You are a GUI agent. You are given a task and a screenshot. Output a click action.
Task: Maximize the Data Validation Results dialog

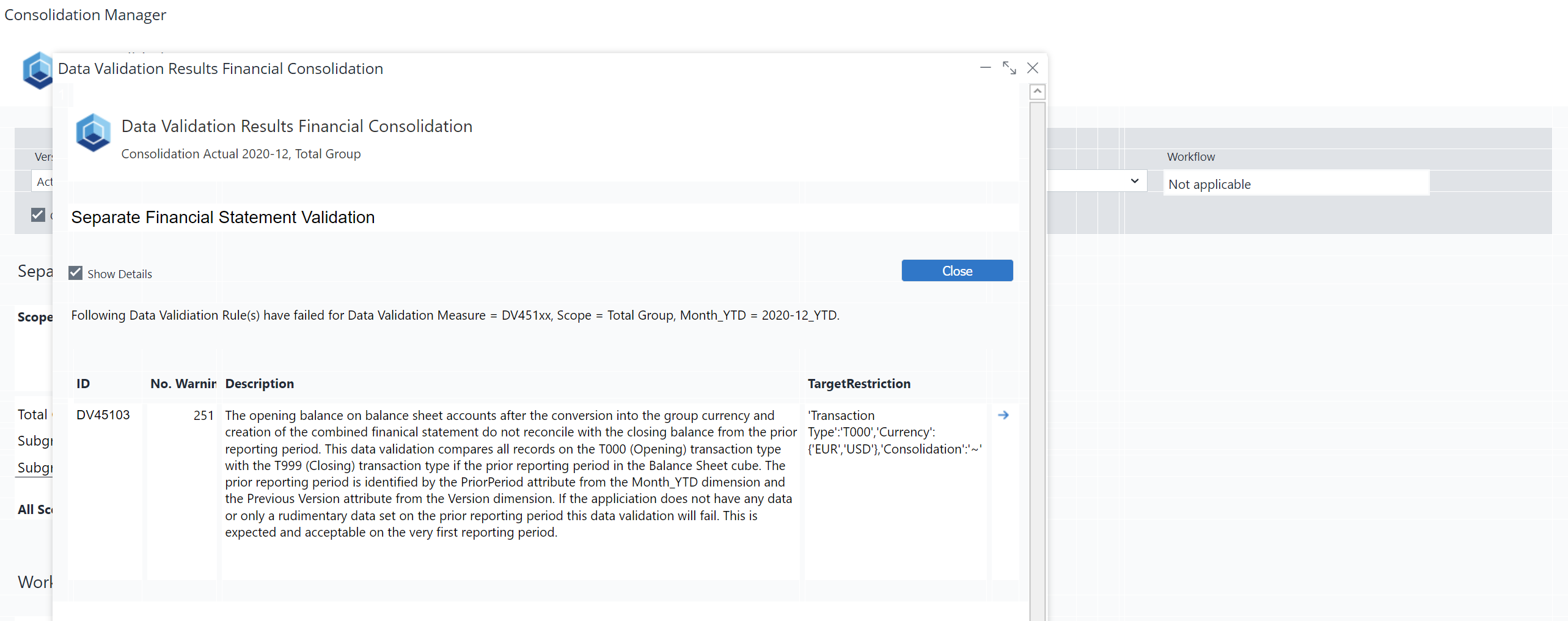click(x=1009, y=68)
